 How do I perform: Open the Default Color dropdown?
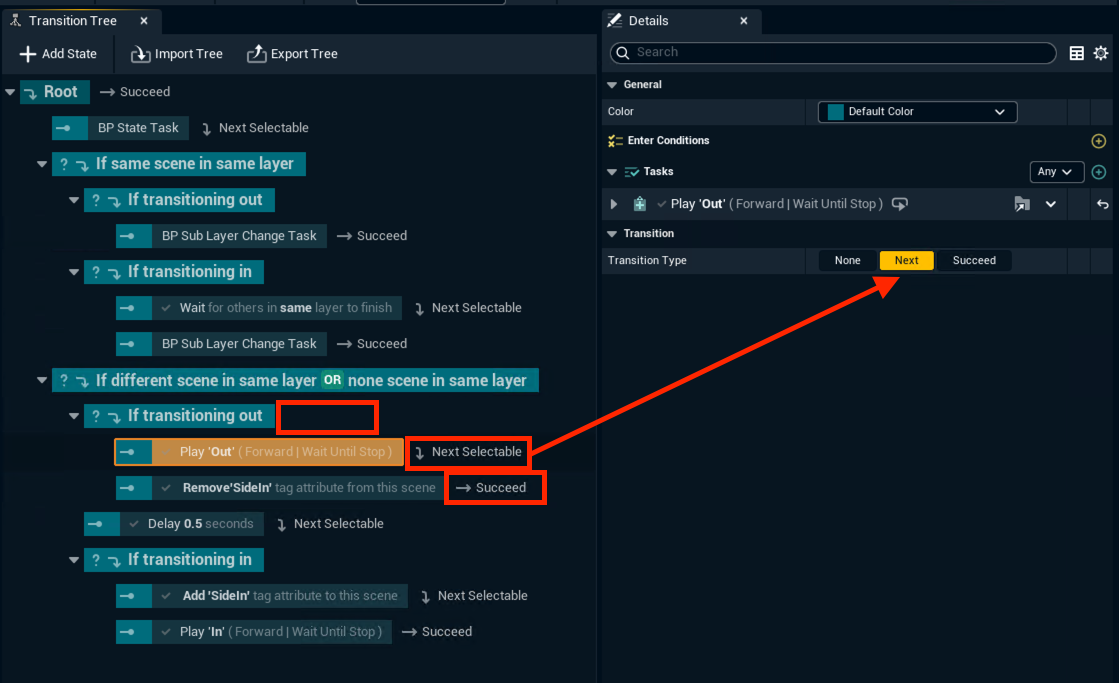coord(917,112)
